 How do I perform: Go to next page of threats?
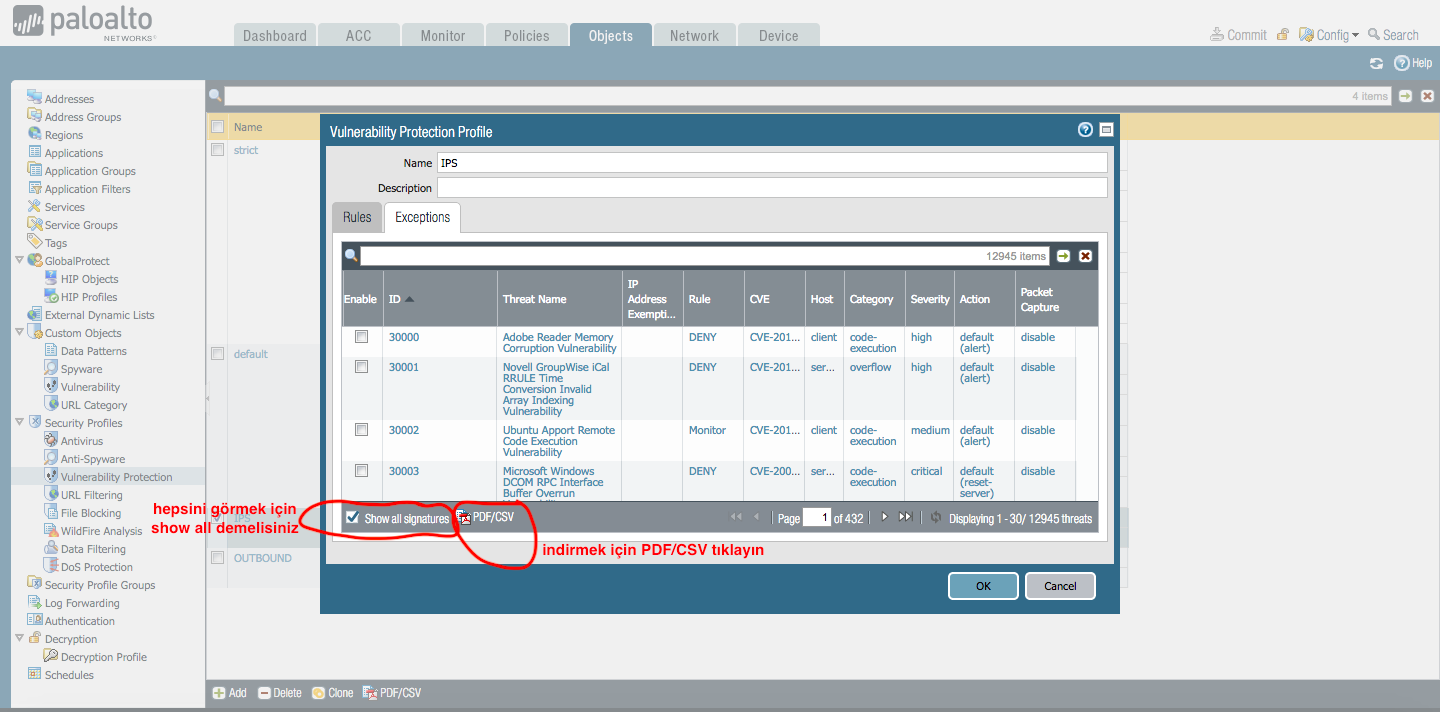click(x=884, y=517)
